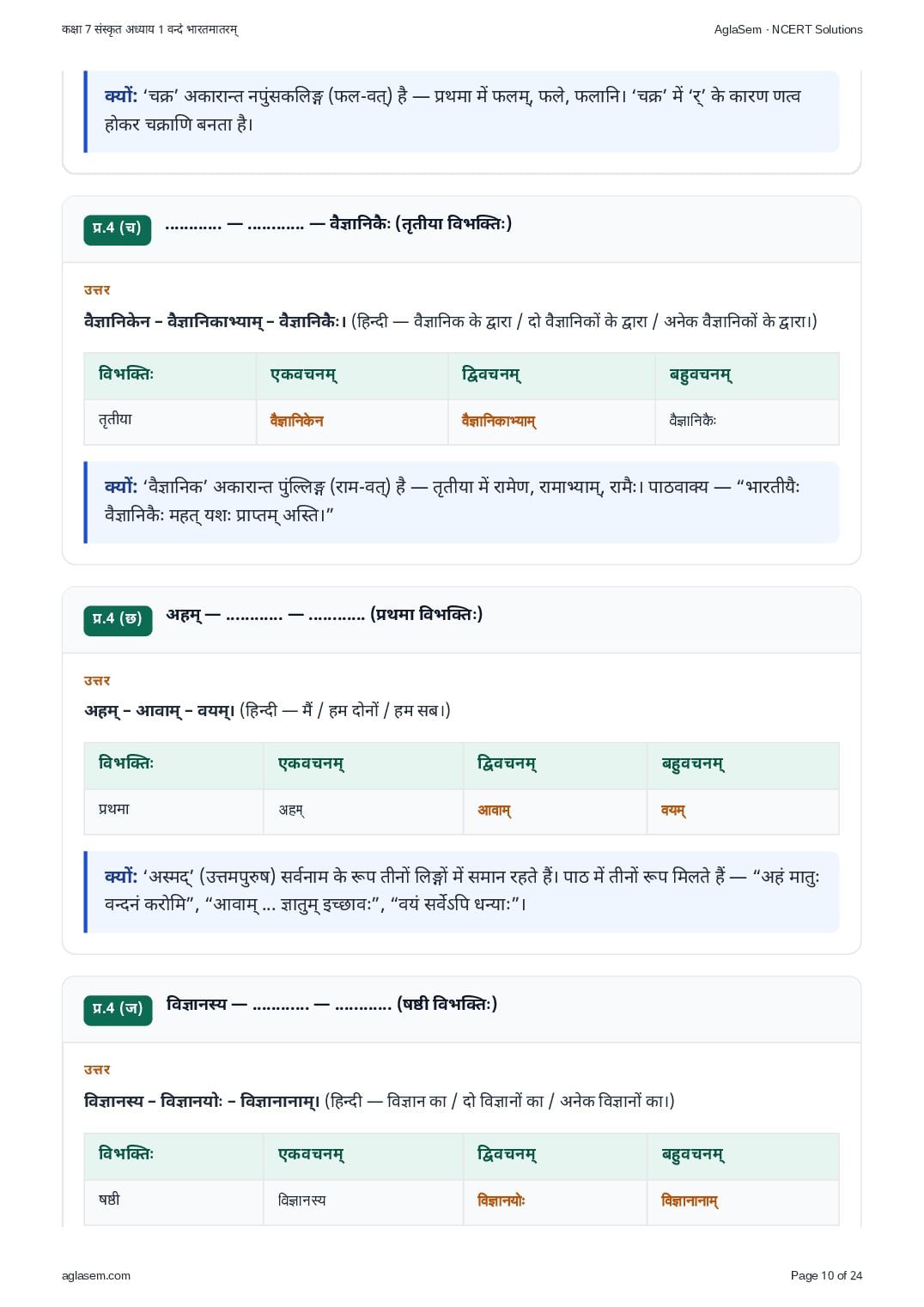Click the बहुवचनम् header in the षष्ठी table
924x1307 pixels.
(693, 1154)
